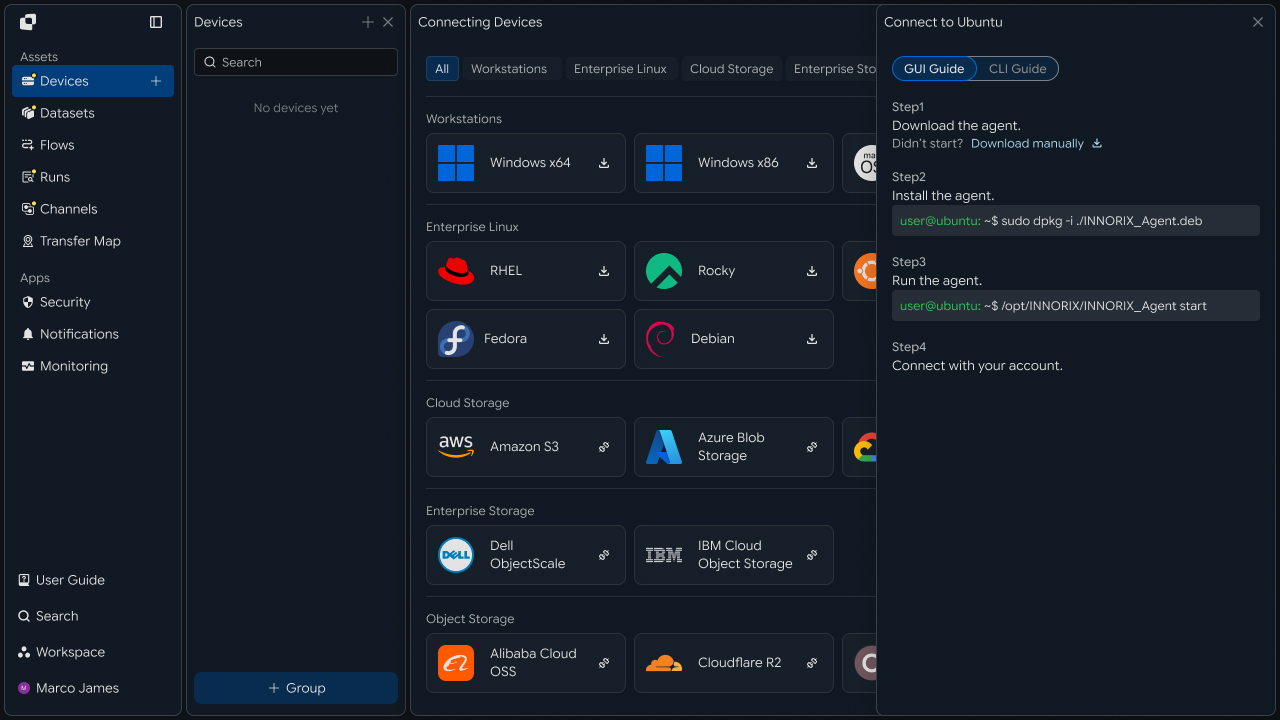This screenshot has height=720, width=1280.
Task: Download the Windows x64 agent
Action: click(604, 163)
